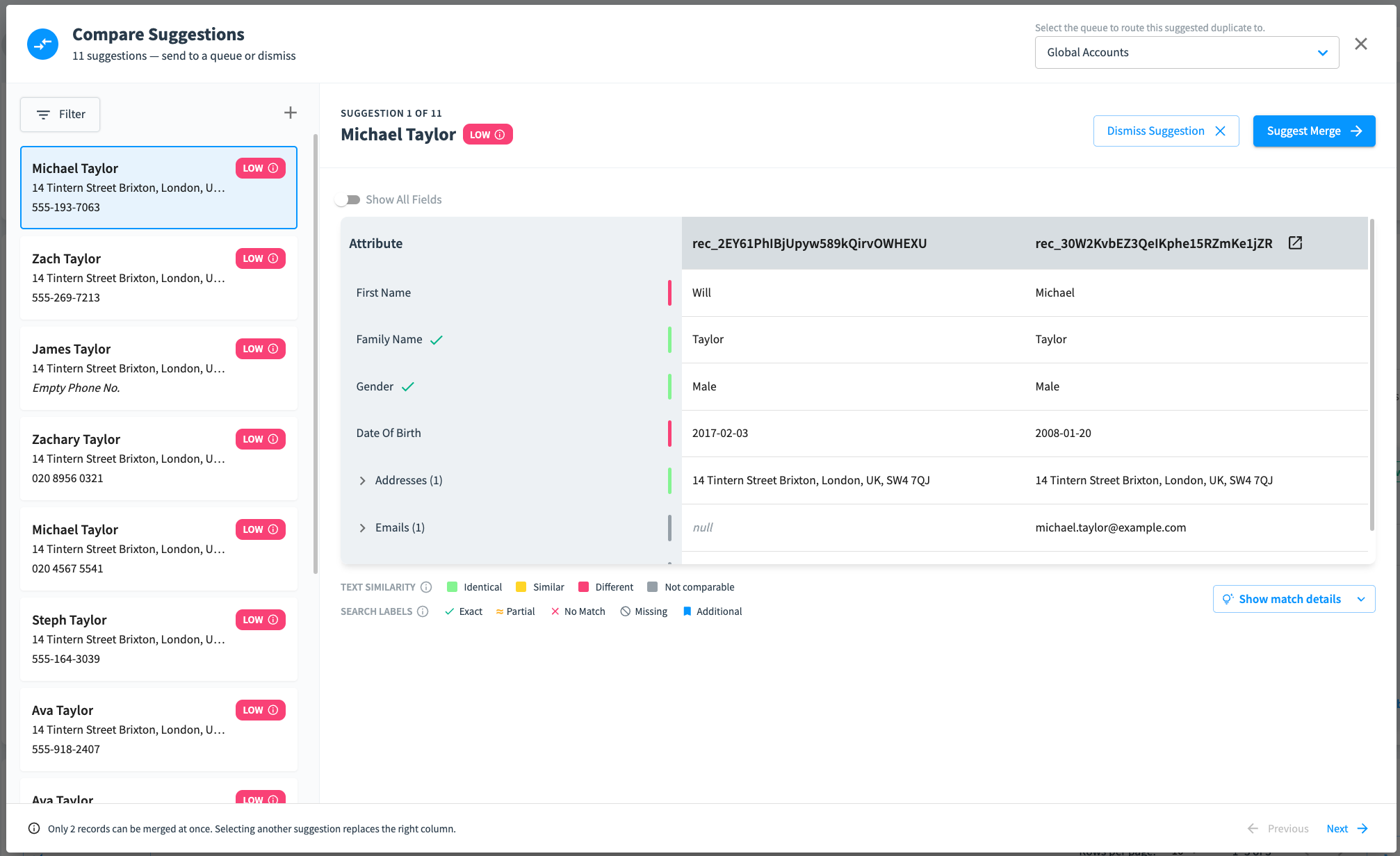Click LOW badge info icon on Zach Taylor
This screenshot has height=856, width=1400.
[273, 258]
